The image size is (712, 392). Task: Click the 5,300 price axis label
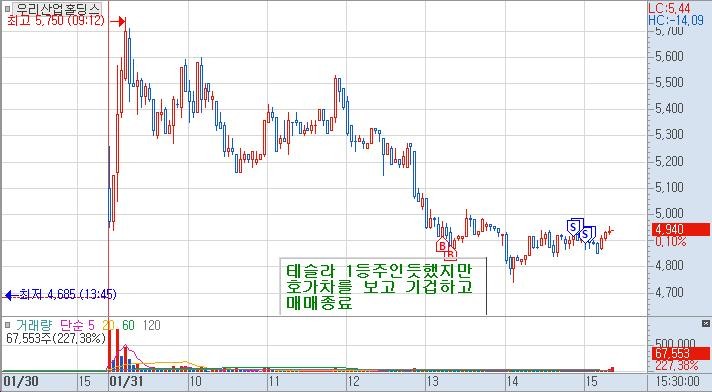pyautogui.click(x=669, y=135)
